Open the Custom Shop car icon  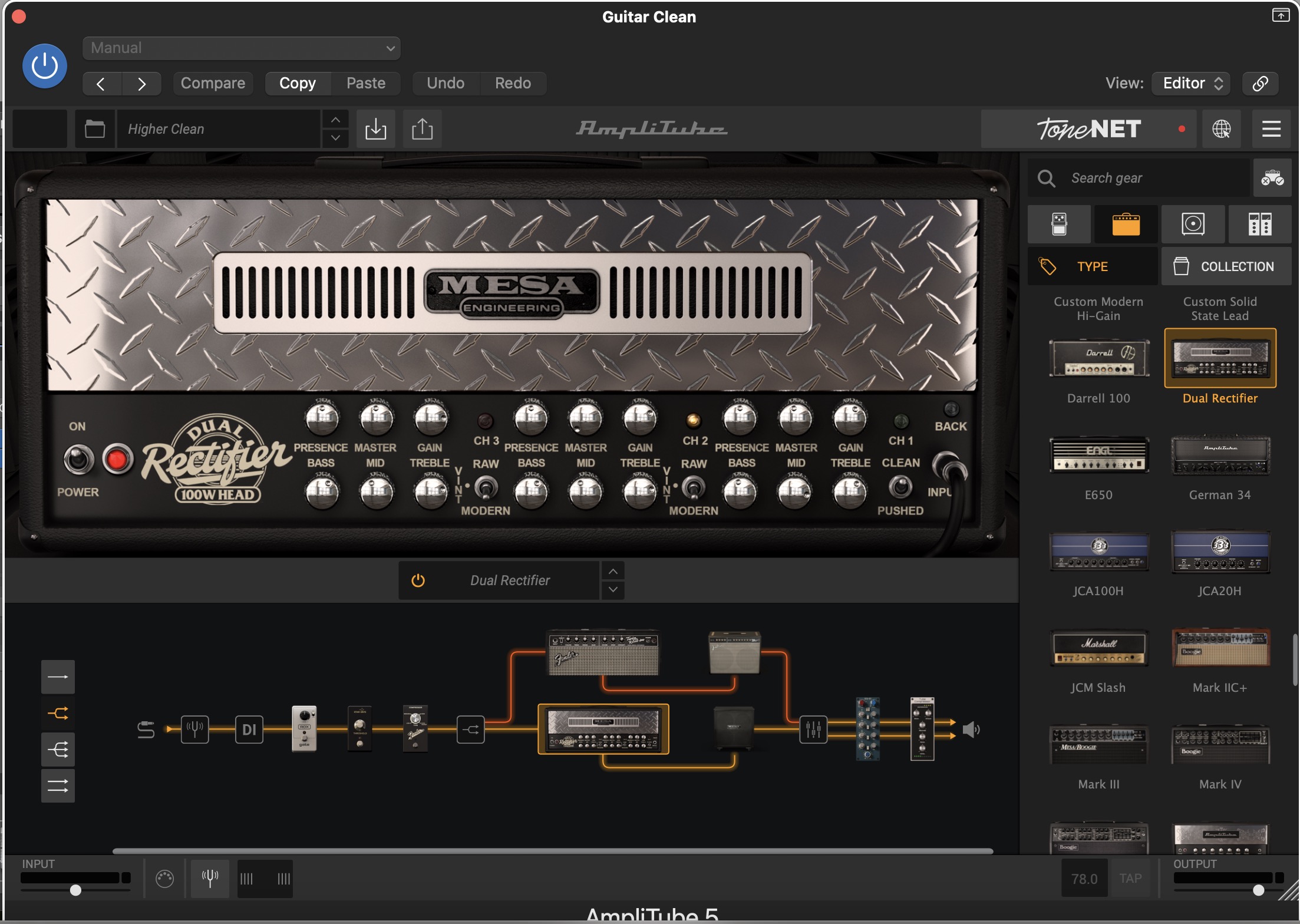click(1272, 178)
